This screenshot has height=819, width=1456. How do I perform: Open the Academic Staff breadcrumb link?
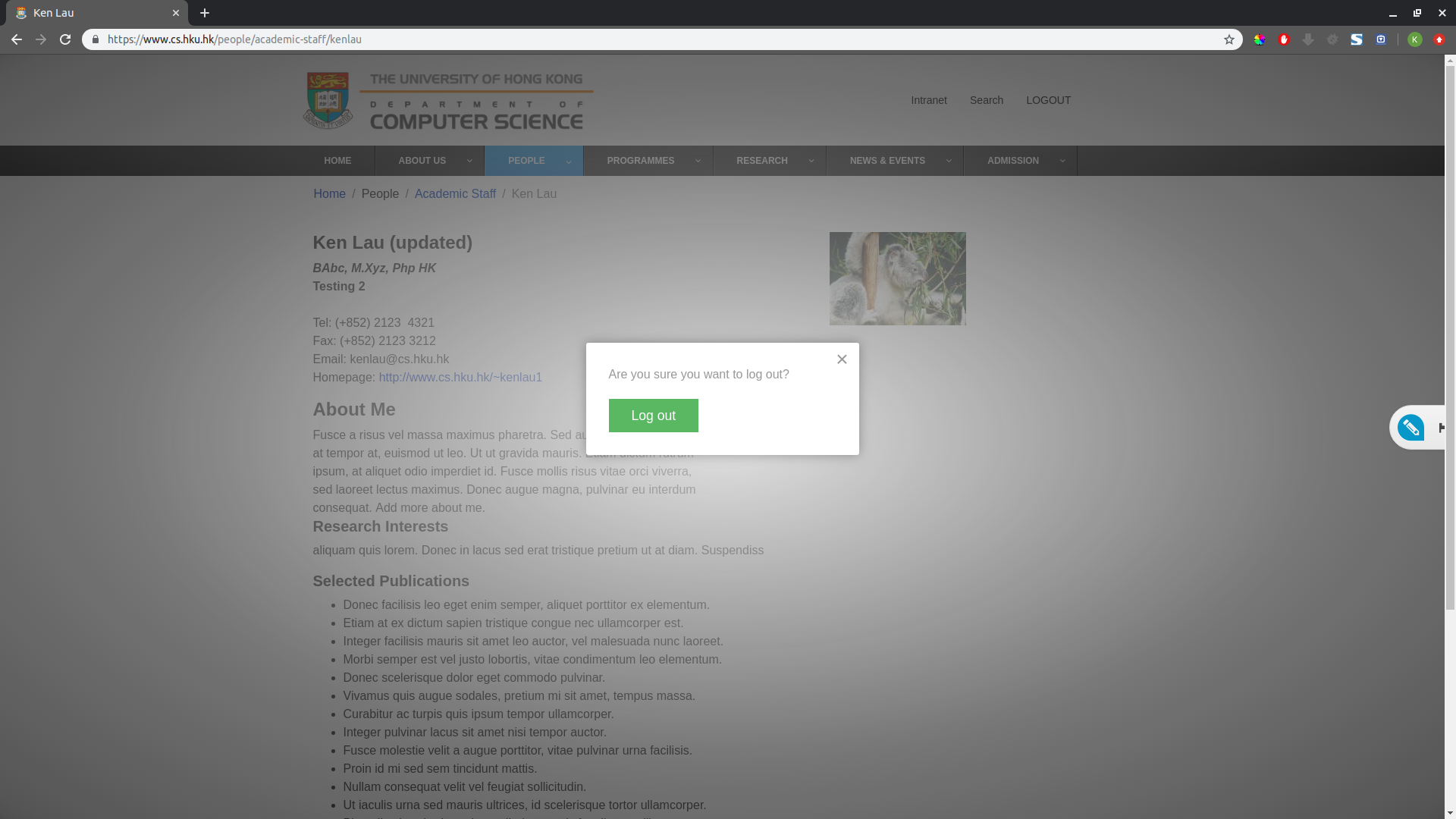455,194
